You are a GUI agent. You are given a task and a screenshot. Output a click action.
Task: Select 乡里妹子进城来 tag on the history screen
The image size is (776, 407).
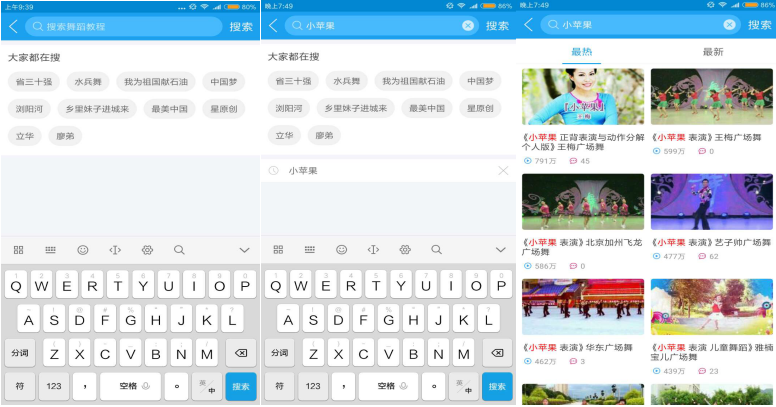tap(355, 108)
